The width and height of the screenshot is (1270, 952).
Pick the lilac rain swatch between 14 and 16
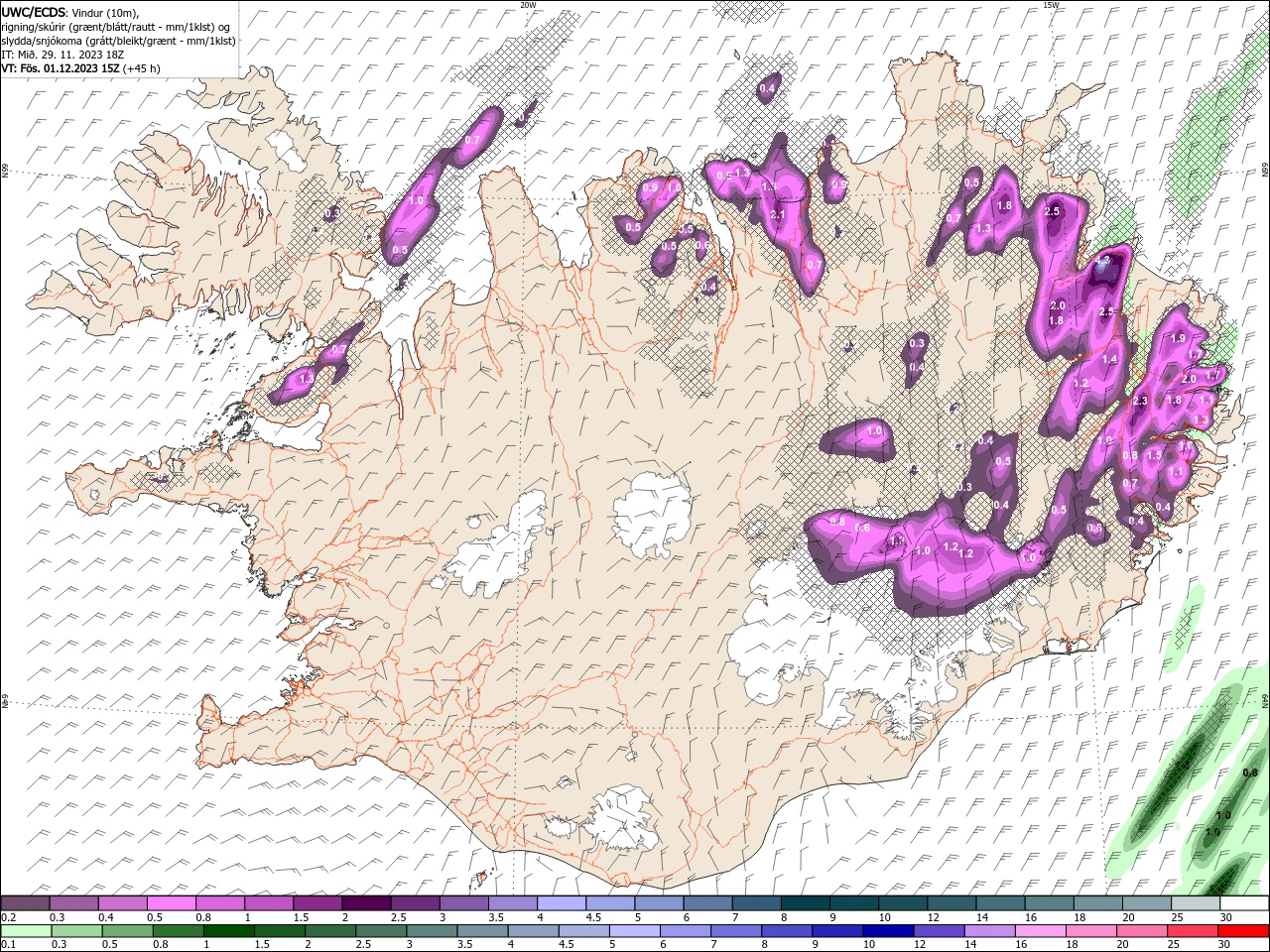pyautogui.click(x=989, y=931)
